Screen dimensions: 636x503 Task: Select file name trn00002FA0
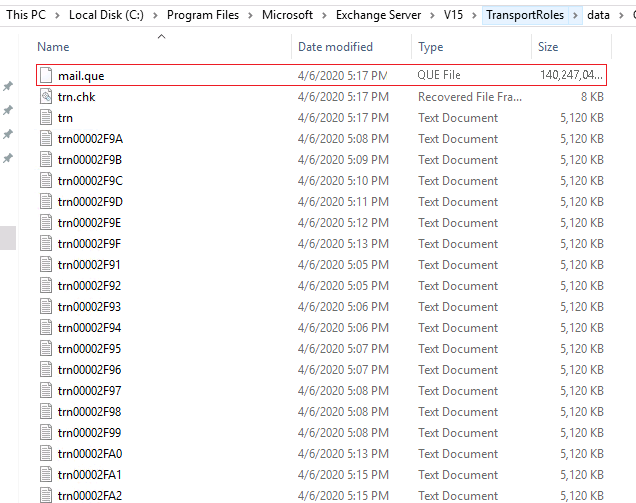click(90, 454)
